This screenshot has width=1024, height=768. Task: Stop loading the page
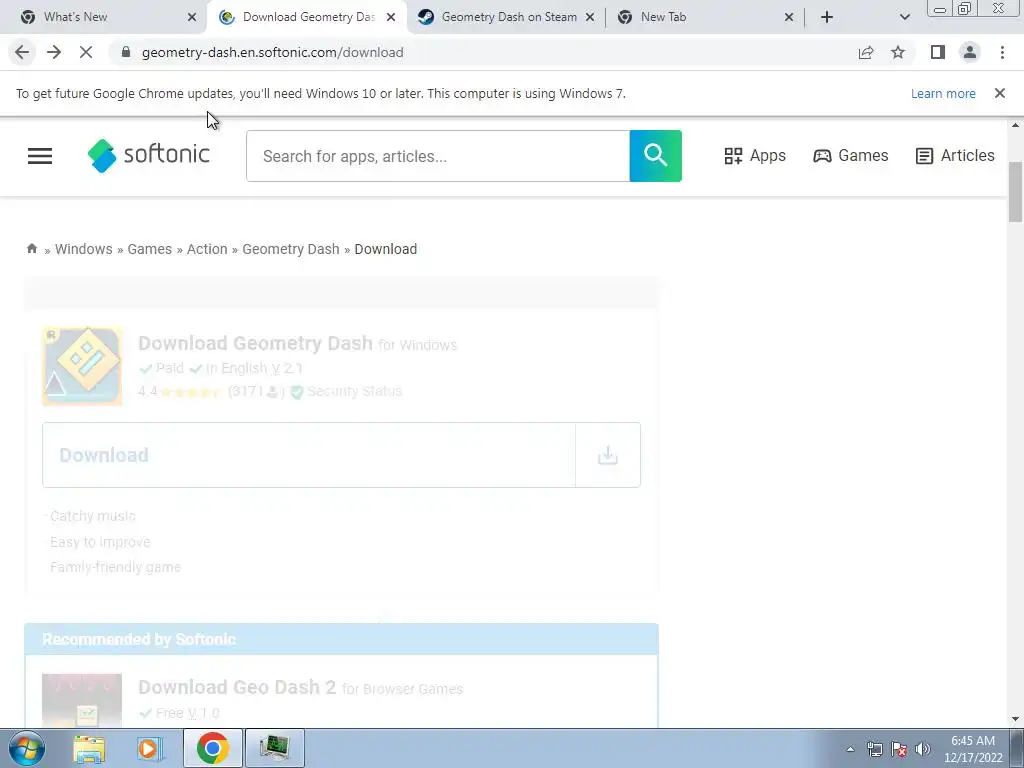(x=86, y=52)
